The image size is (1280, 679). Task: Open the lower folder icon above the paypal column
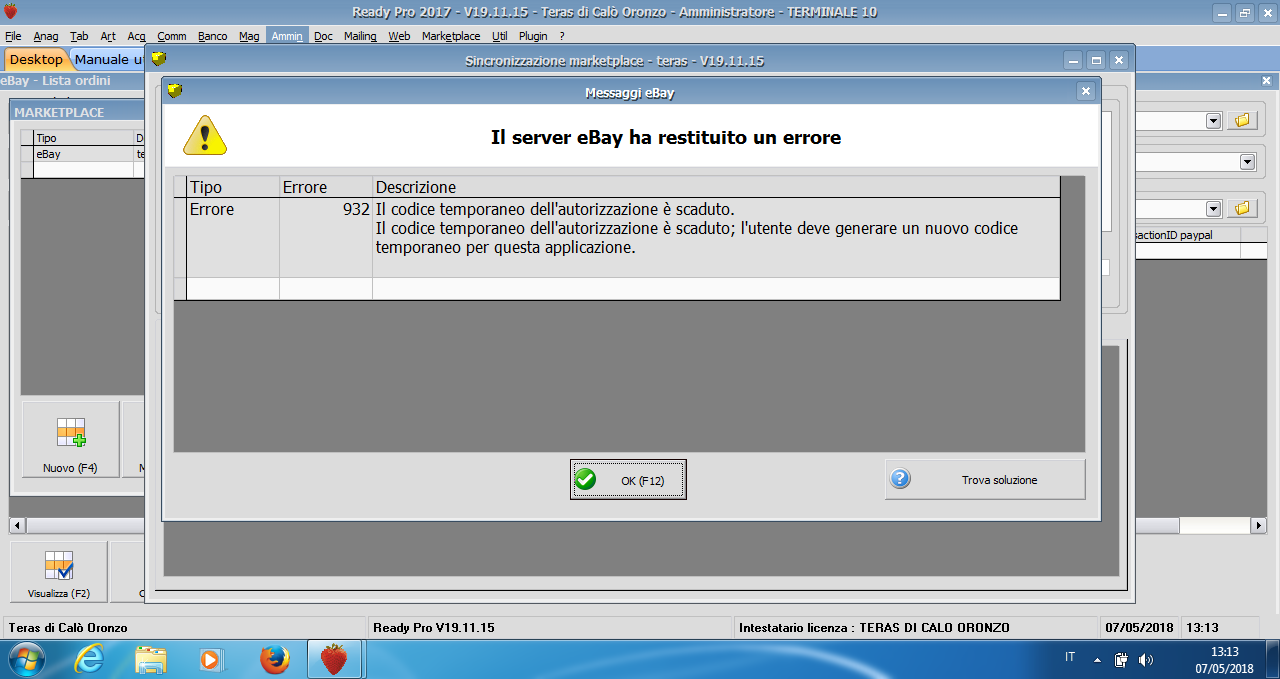point(1242,208)
